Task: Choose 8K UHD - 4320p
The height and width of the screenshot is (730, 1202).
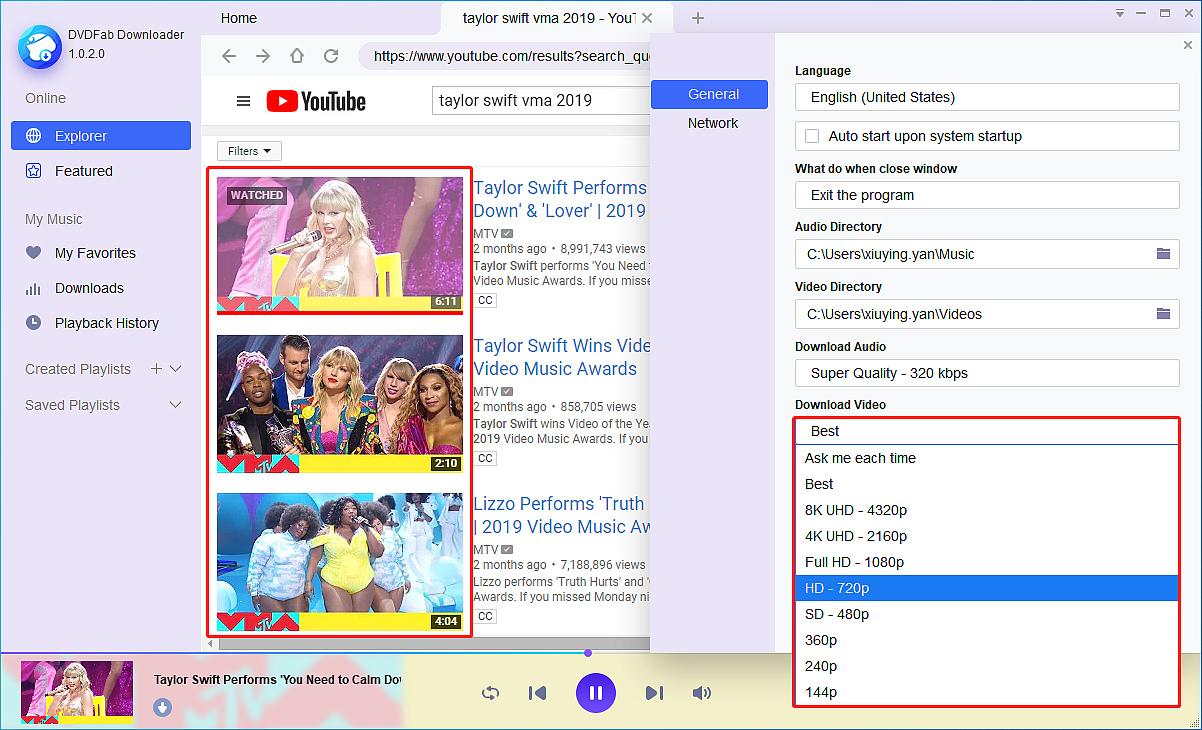Action: [x=987, y=510]
